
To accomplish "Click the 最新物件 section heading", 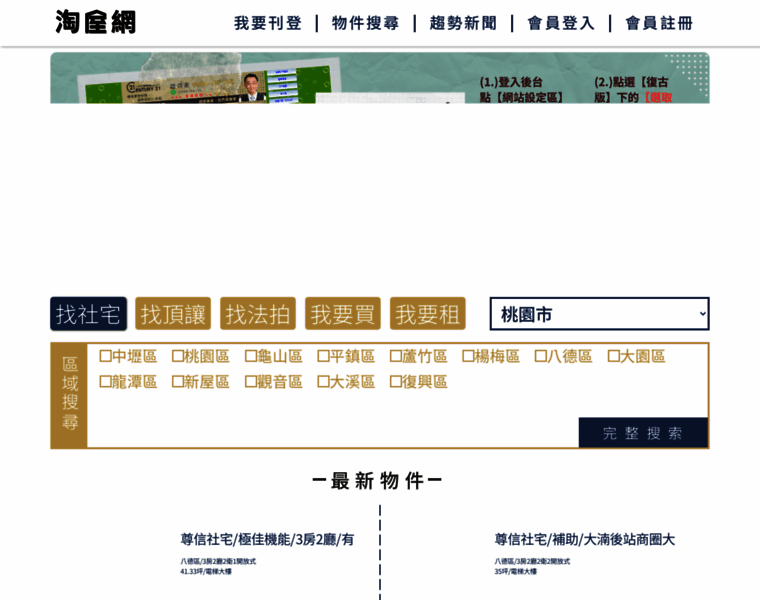I will [x=378, y=481].
